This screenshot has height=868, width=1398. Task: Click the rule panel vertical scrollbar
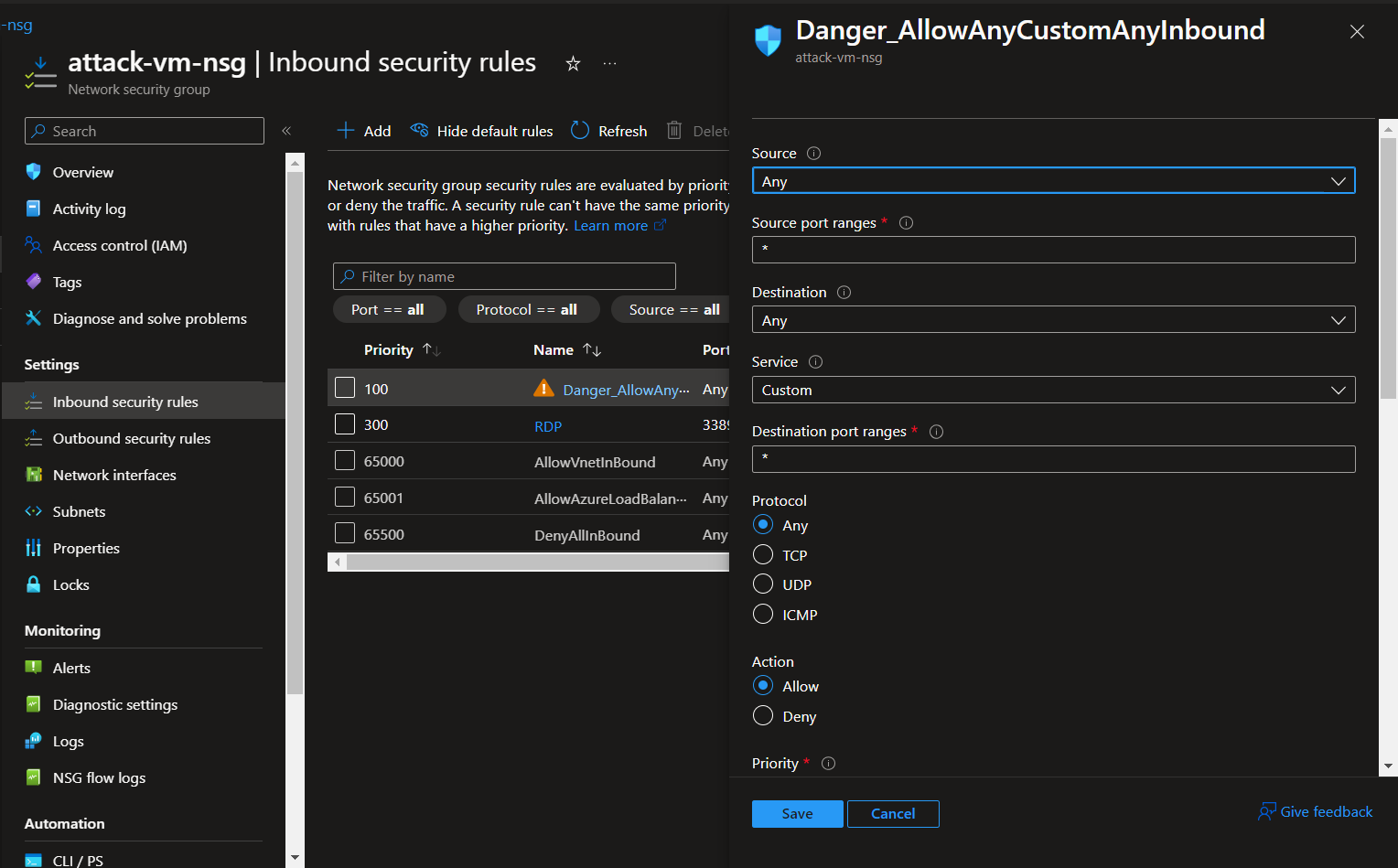(1388, 269)
